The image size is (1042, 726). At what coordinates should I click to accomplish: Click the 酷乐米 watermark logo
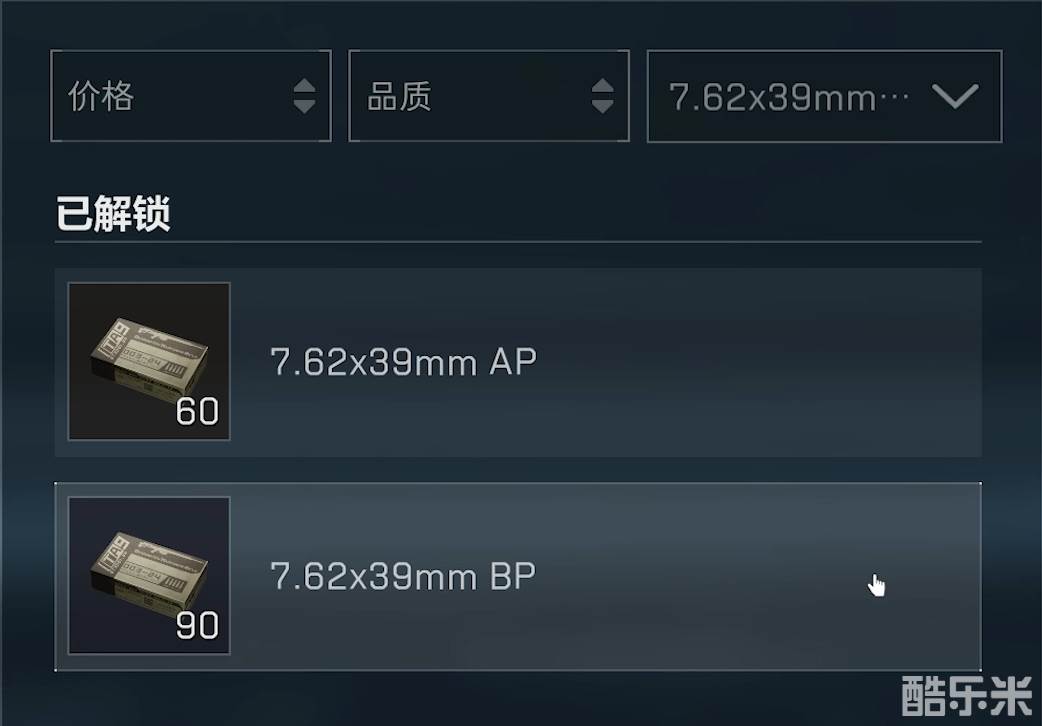pos(967,697)
